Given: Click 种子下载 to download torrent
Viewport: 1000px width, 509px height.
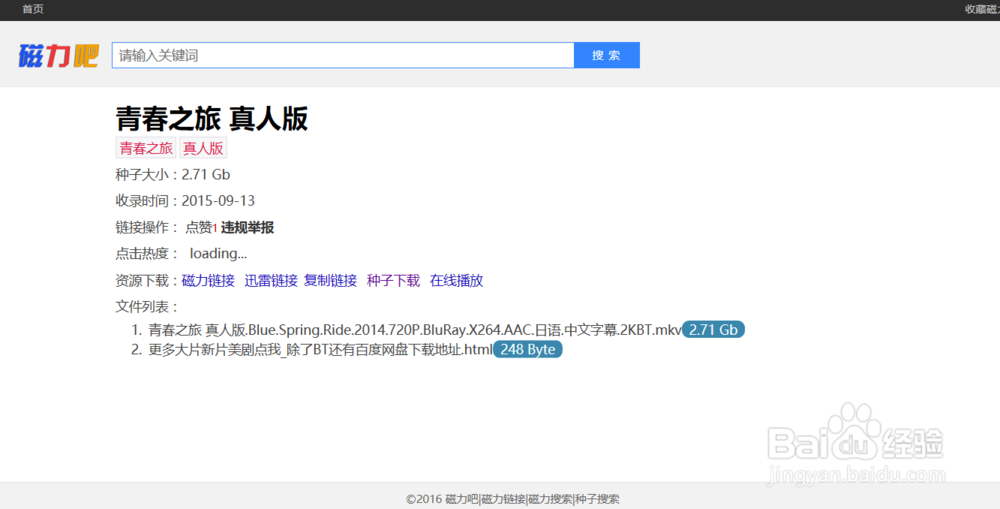Looking at the screenshot, I should pos(393,281).
